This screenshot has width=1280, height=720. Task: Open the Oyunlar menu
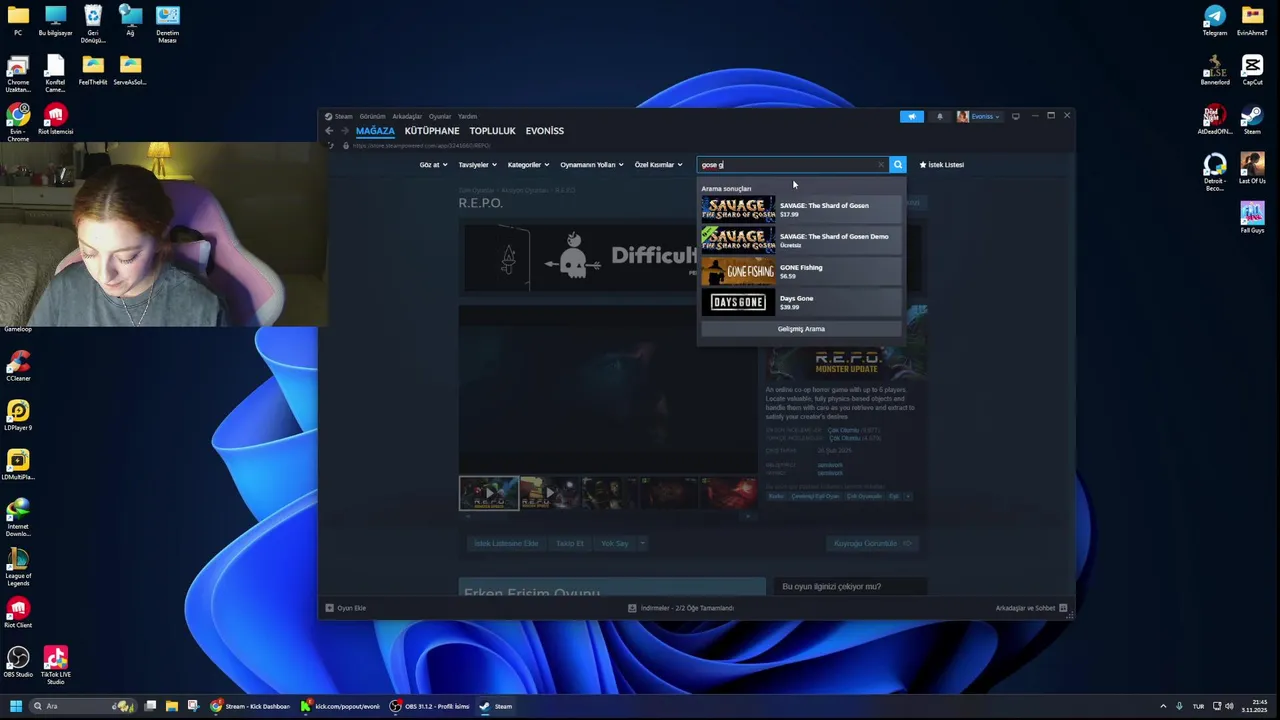(440, 116)
